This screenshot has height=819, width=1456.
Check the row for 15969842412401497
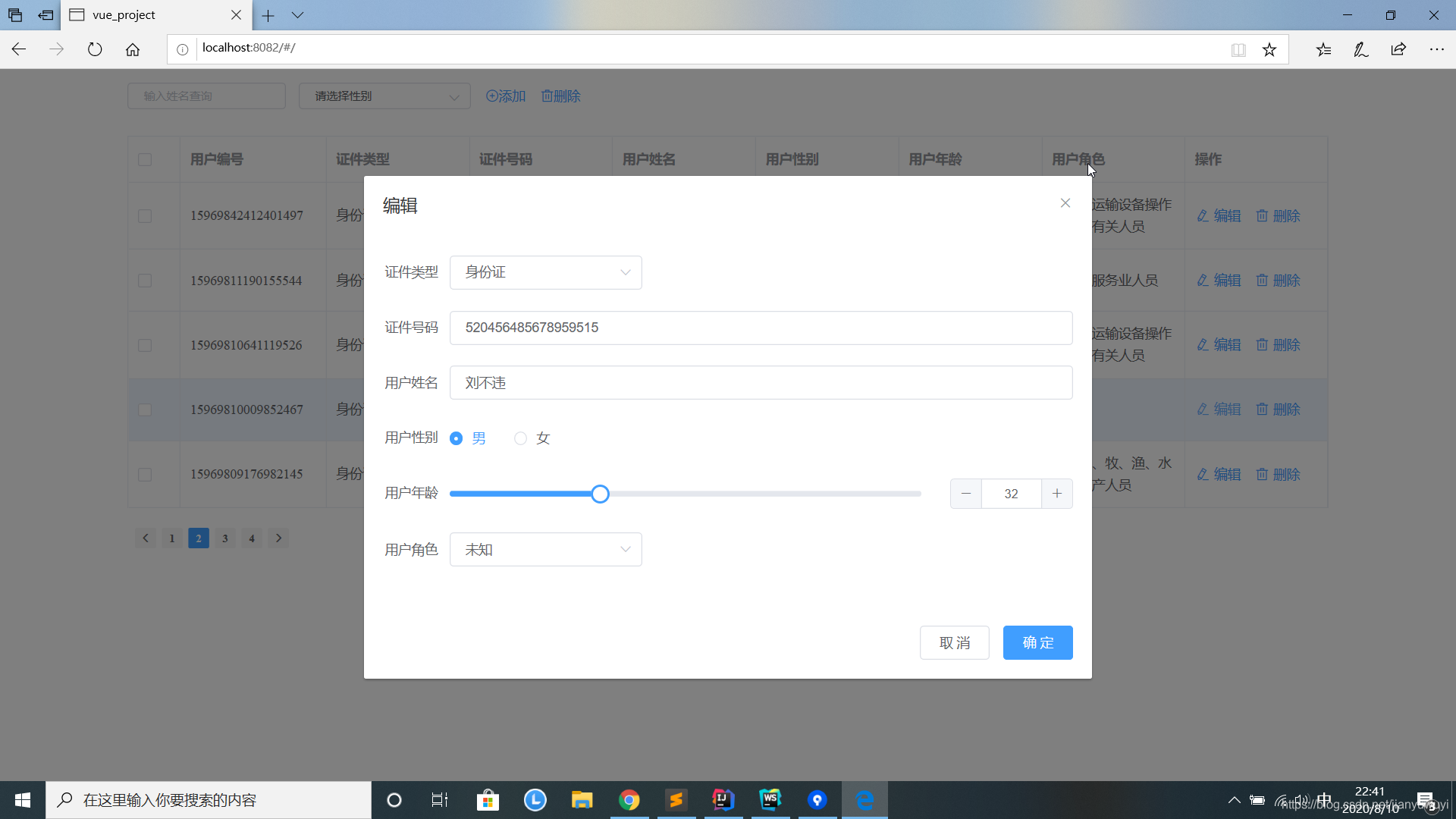145,216
